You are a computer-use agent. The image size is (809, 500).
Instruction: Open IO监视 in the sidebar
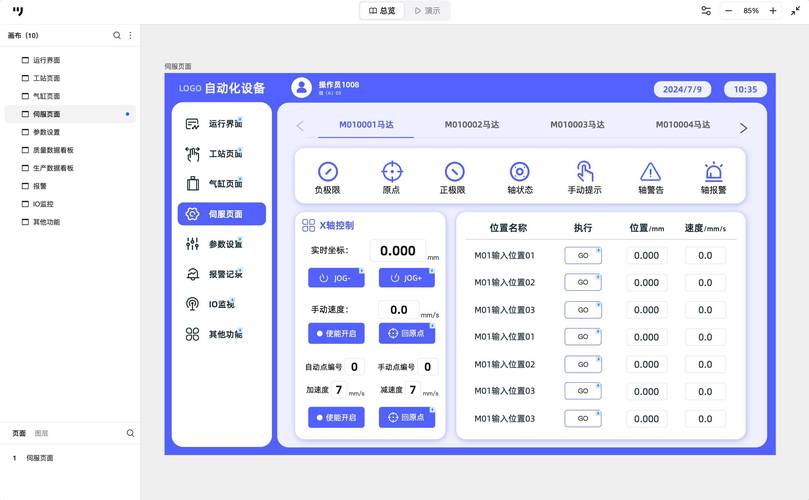pyautogui.click(x=221, y=304)
